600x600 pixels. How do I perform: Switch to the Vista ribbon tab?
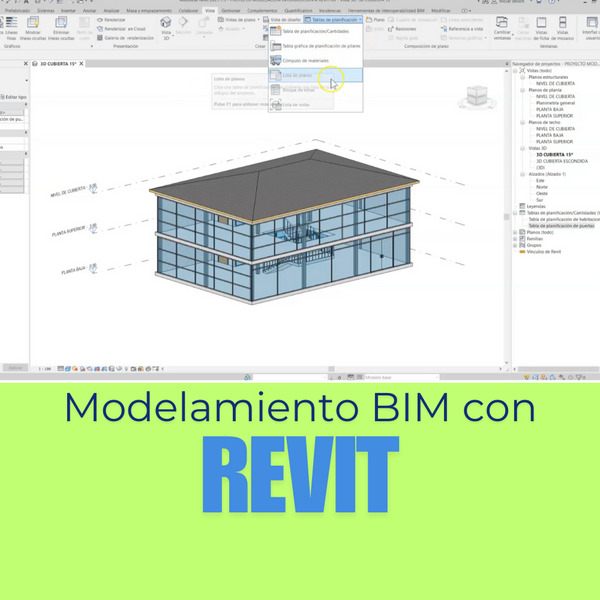(210, 10)
